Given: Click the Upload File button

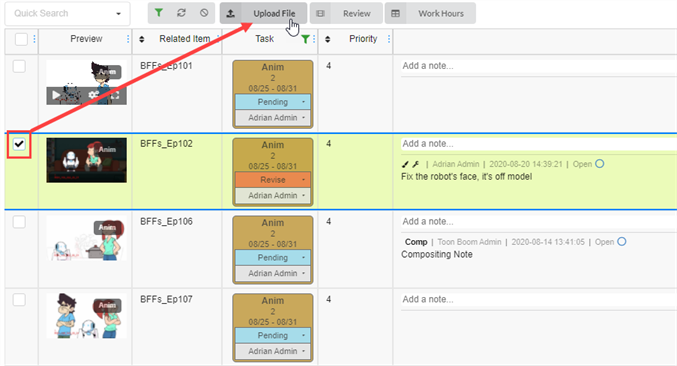Looking at the screenshot, I should [x=263, y=13].
